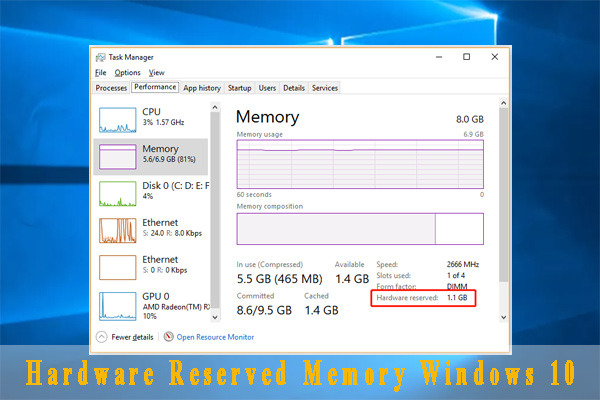
Task: Open Resource Monitor link
Action: 215,337
